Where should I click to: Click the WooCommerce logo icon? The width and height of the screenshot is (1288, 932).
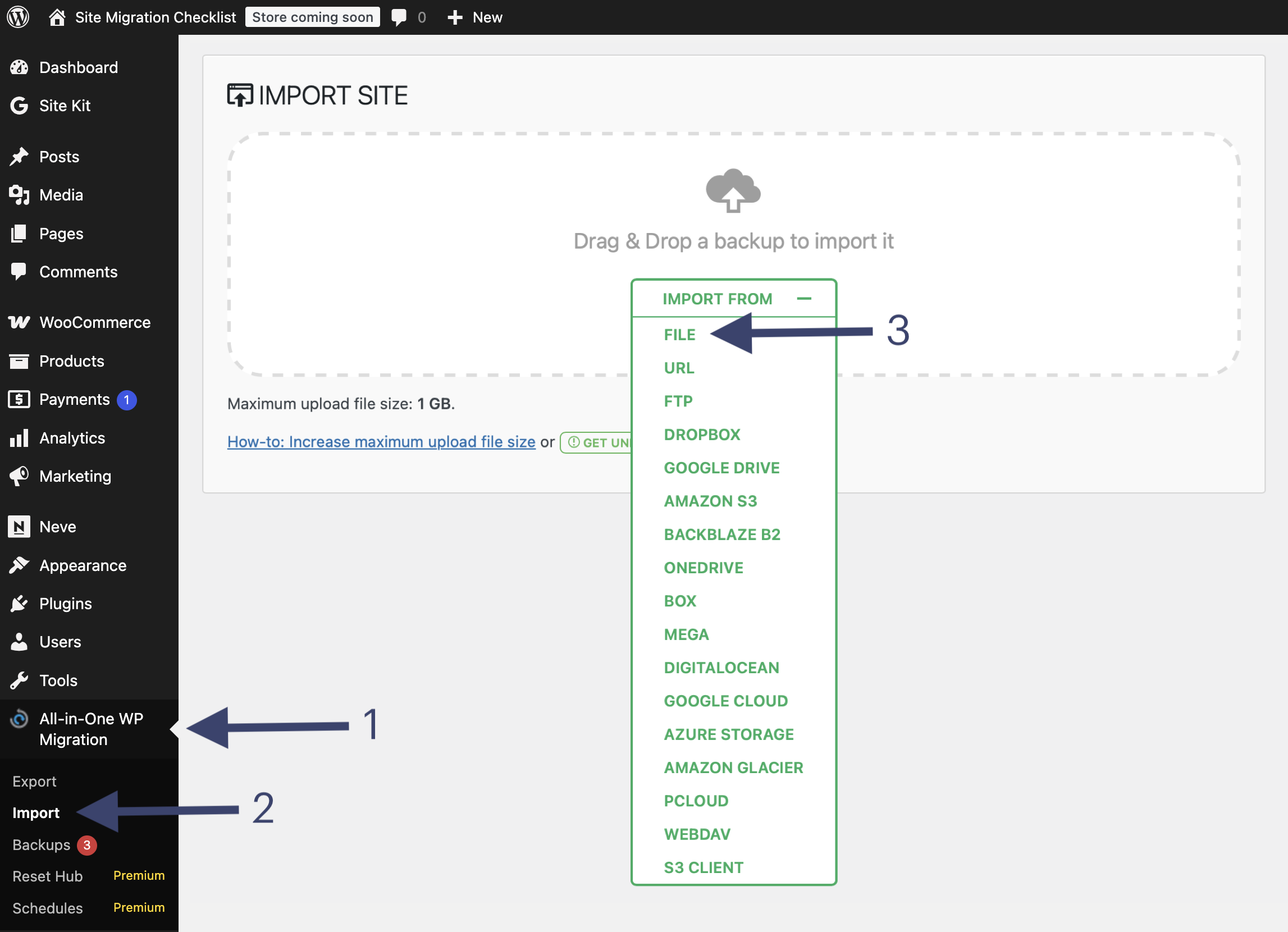[x=19, y=323]
